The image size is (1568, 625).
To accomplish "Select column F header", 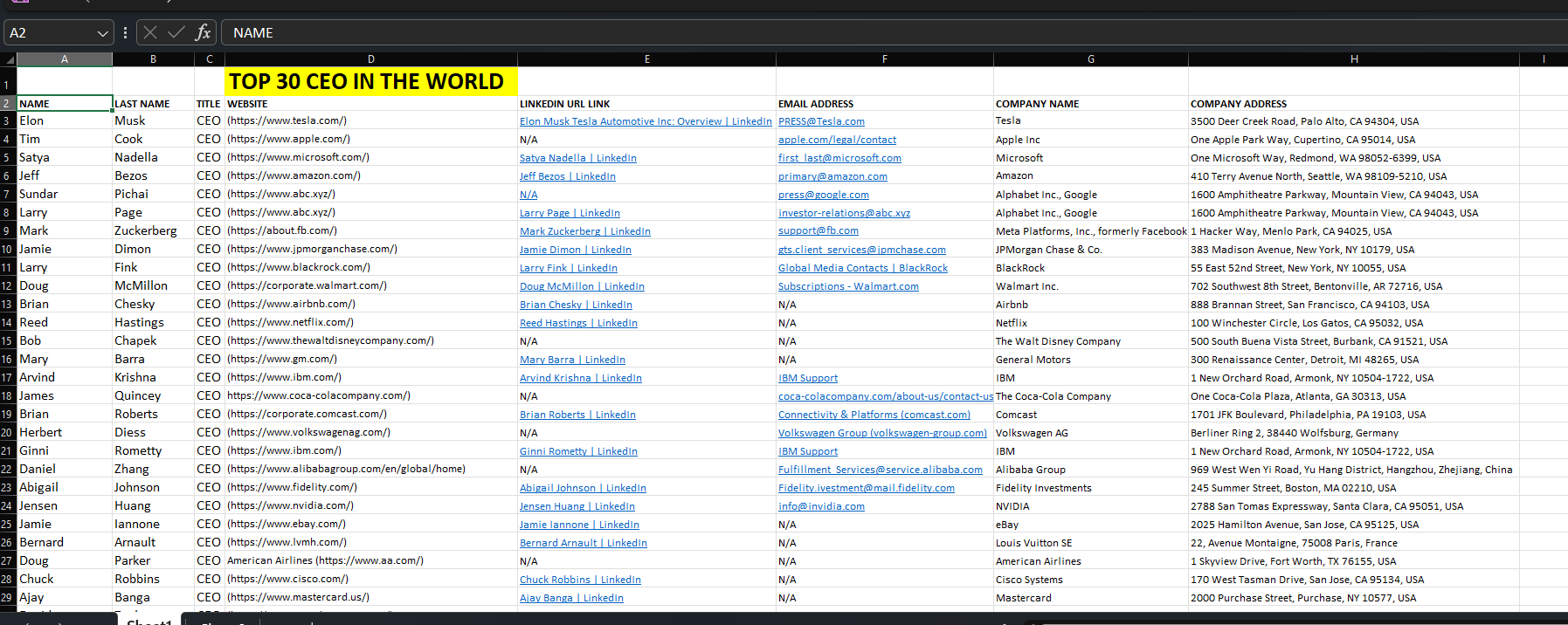I will pyautogui.click(x=885, y=59).
